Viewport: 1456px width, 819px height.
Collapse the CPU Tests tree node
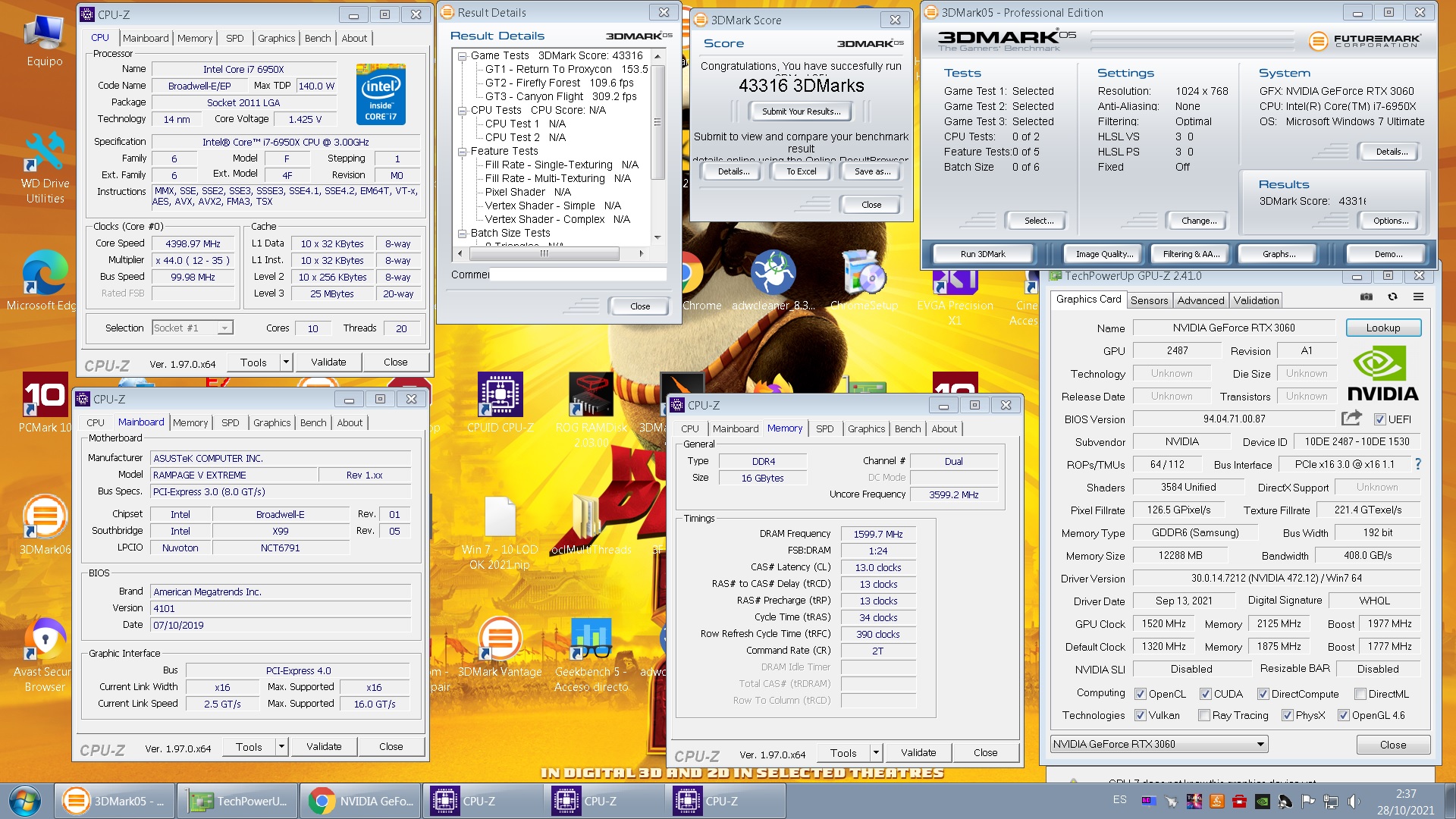(462, 110)
